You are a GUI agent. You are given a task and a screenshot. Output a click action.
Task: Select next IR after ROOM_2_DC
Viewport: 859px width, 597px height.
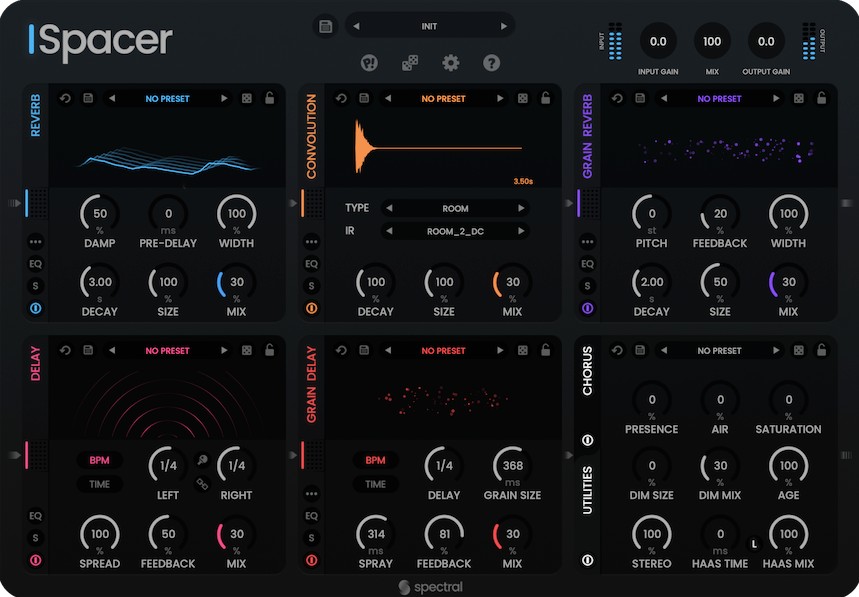pos(521,231)
